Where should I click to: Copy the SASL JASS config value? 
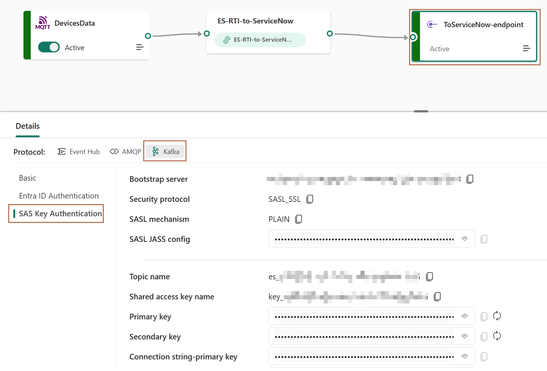pyautogui.click(x=484, y=239)
